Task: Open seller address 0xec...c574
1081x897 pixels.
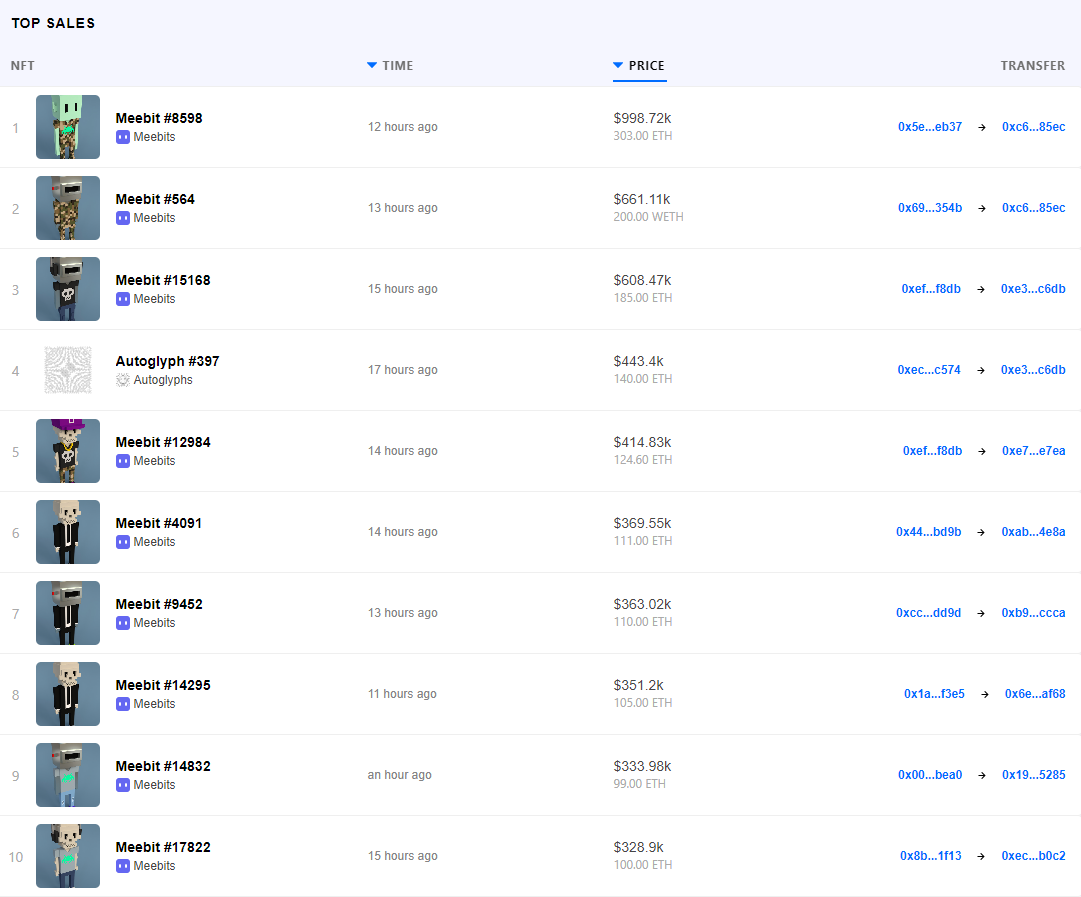Action: 929,370
